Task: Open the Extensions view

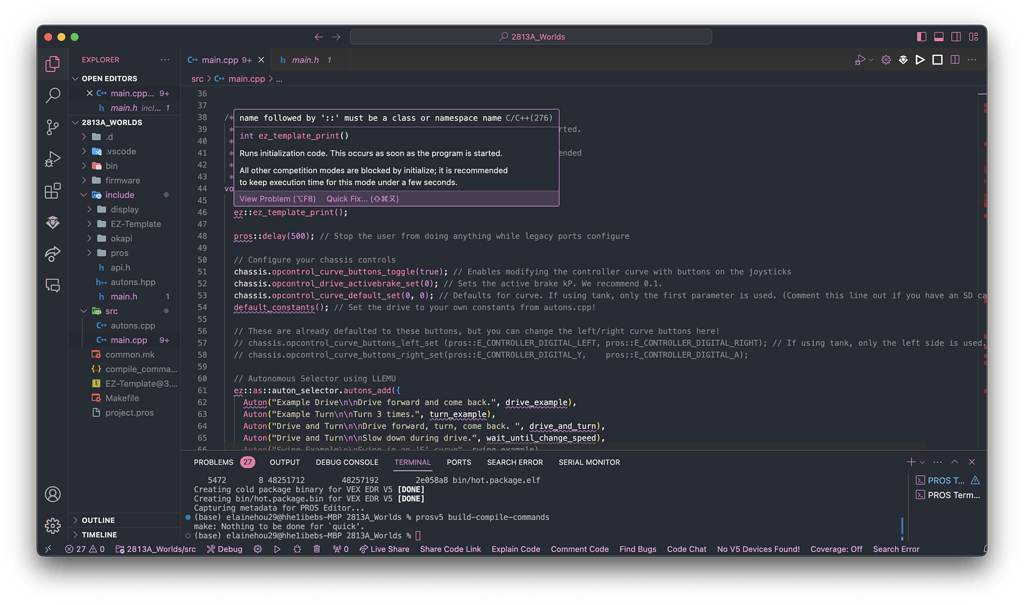Action: click(x=52, y=188)
